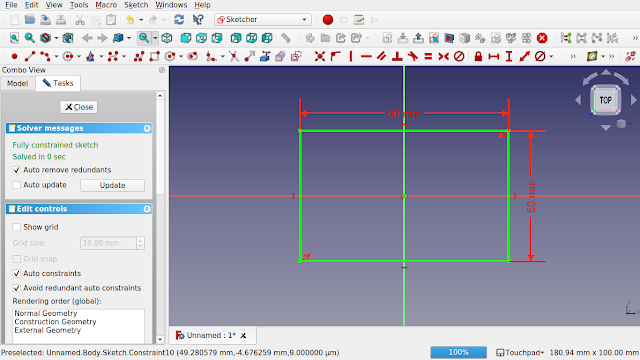Apply vertical constraint

(x=351, y=56)
